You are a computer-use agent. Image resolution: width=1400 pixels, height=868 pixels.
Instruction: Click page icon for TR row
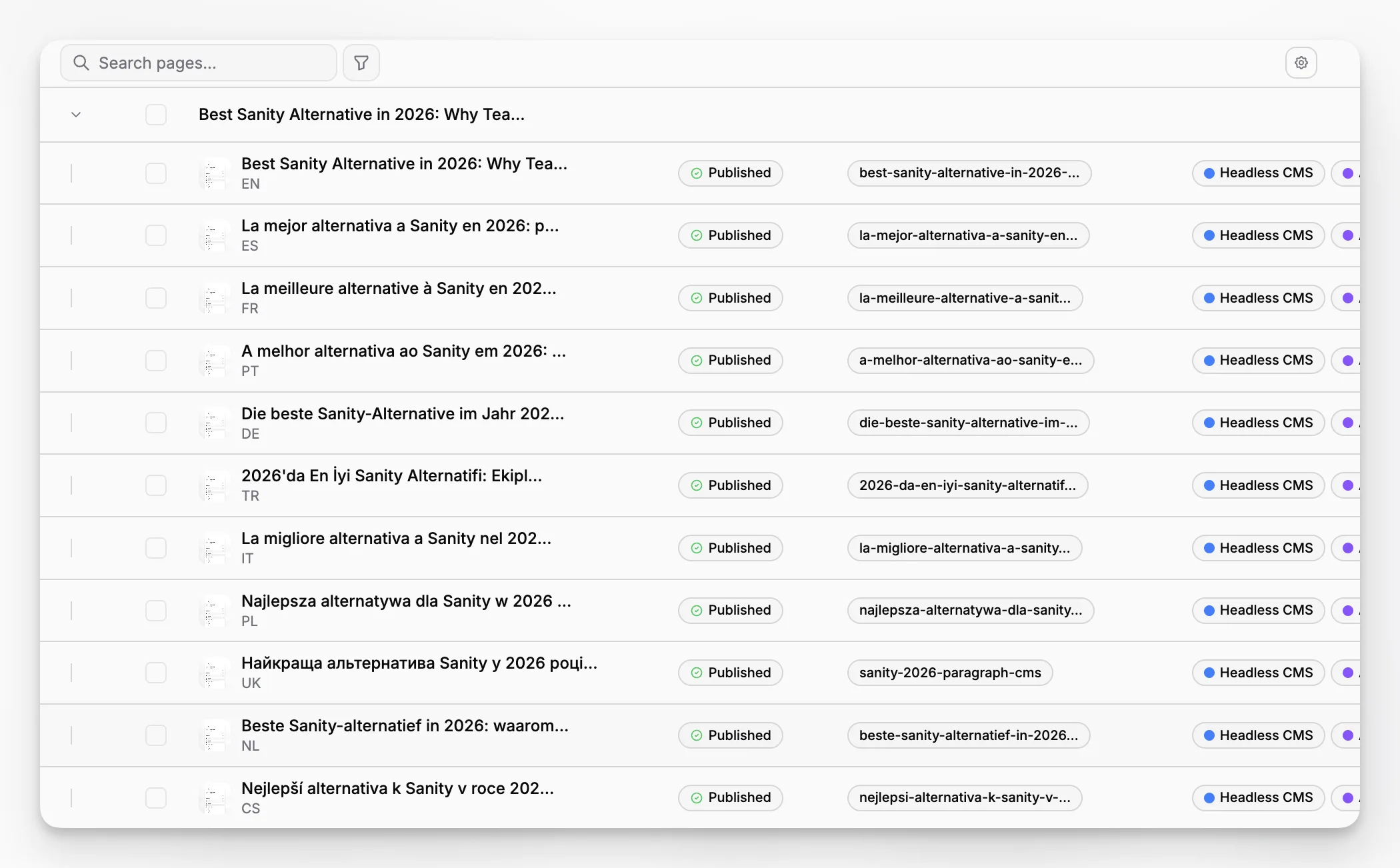pyautogui.click(x=215, y=485)
